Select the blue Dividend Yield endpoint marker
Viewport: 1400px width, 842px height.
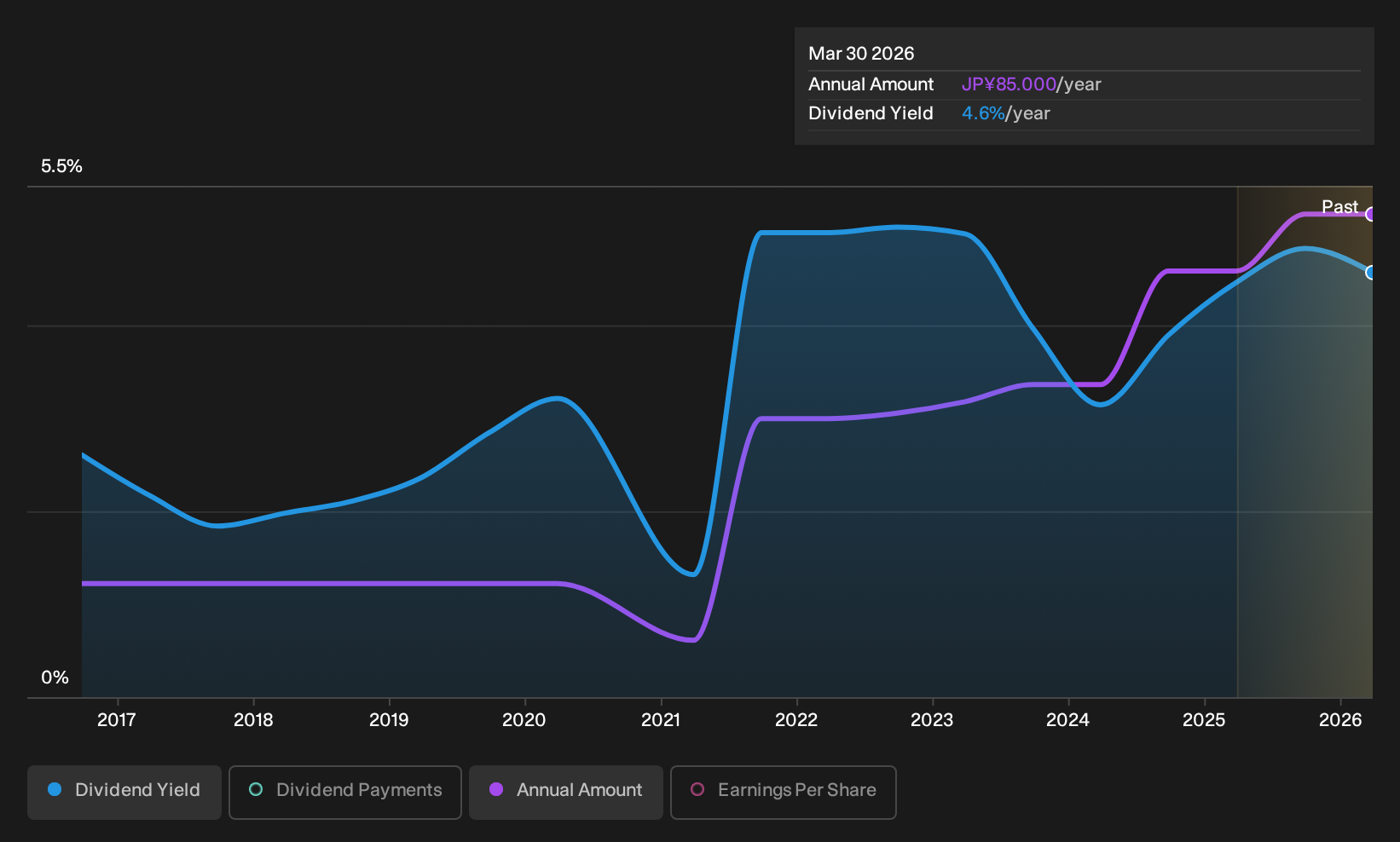(x=1370, y=273)
